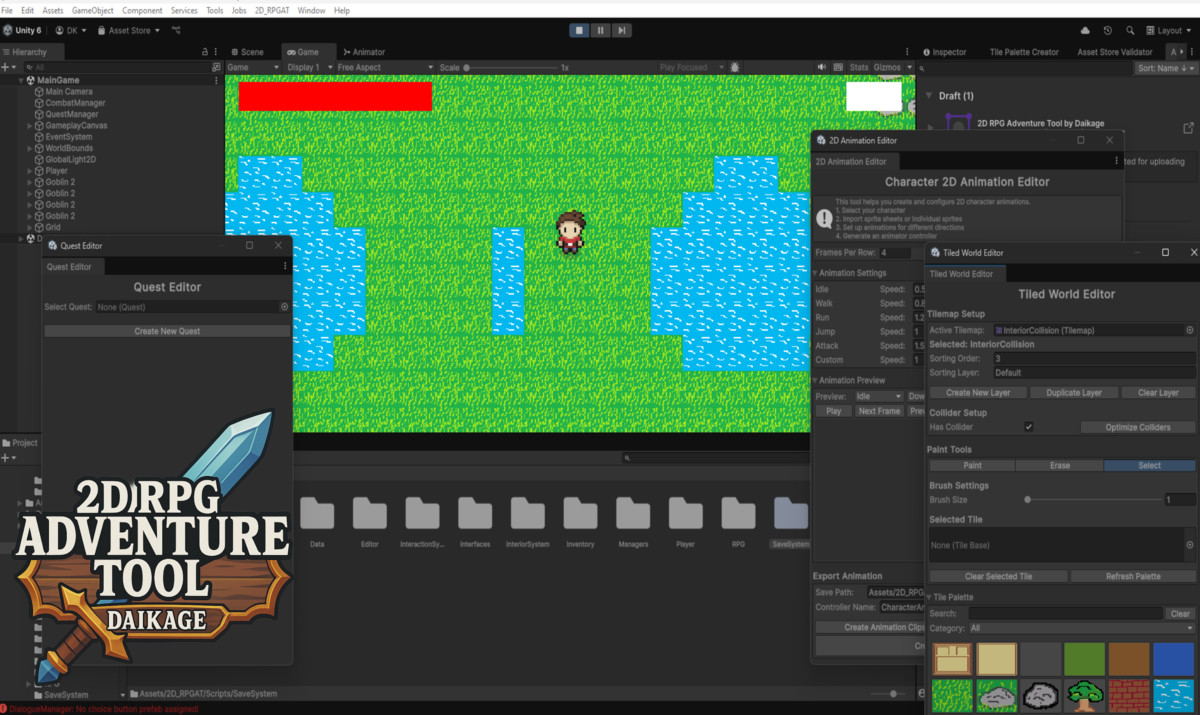Select the tree tile in Tile Palette
Image resolution: width=1200 pixels, height=715 pixels.
click(x=1085, y=695)
